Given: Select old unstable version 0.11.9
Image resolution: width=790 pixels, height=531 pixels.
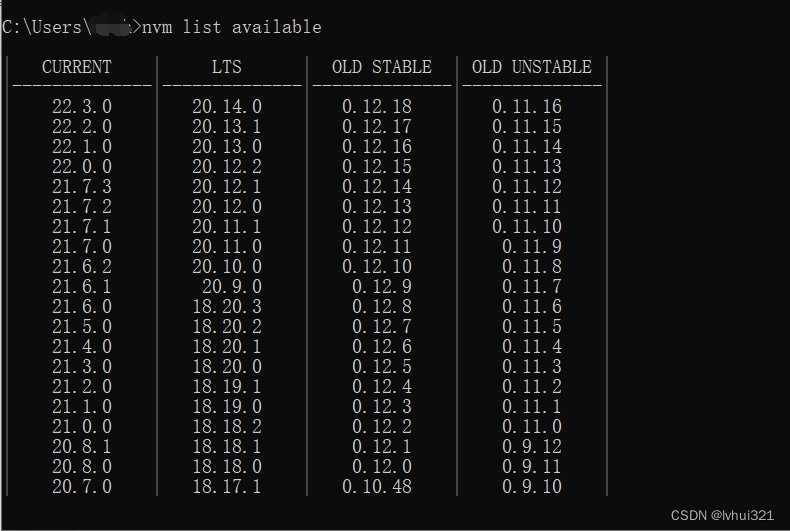Looking at the screenshot, I should [532, 246].
